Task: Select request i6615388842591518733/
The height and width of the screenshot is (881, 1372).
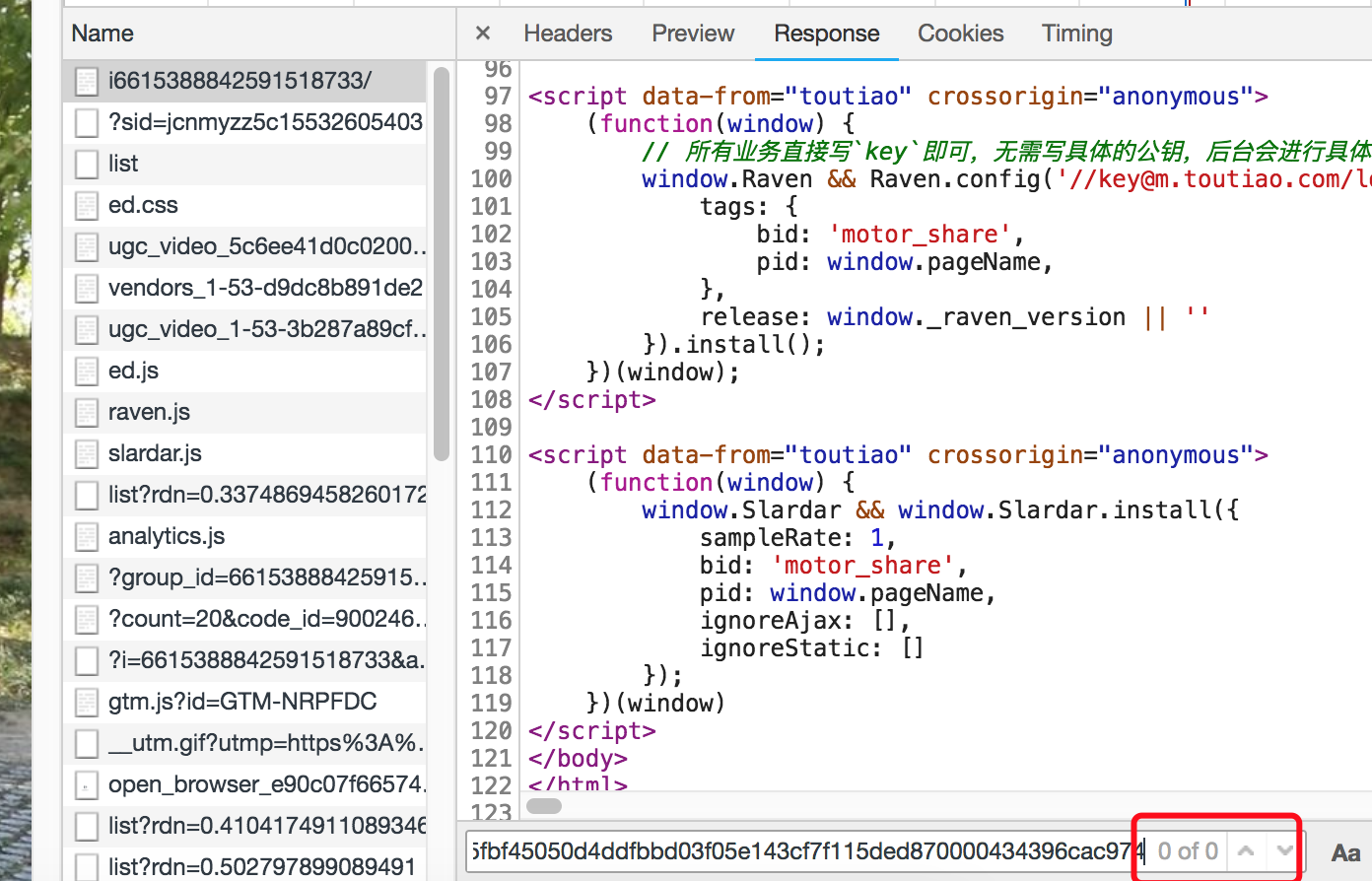Action: [x=244, y=81]
